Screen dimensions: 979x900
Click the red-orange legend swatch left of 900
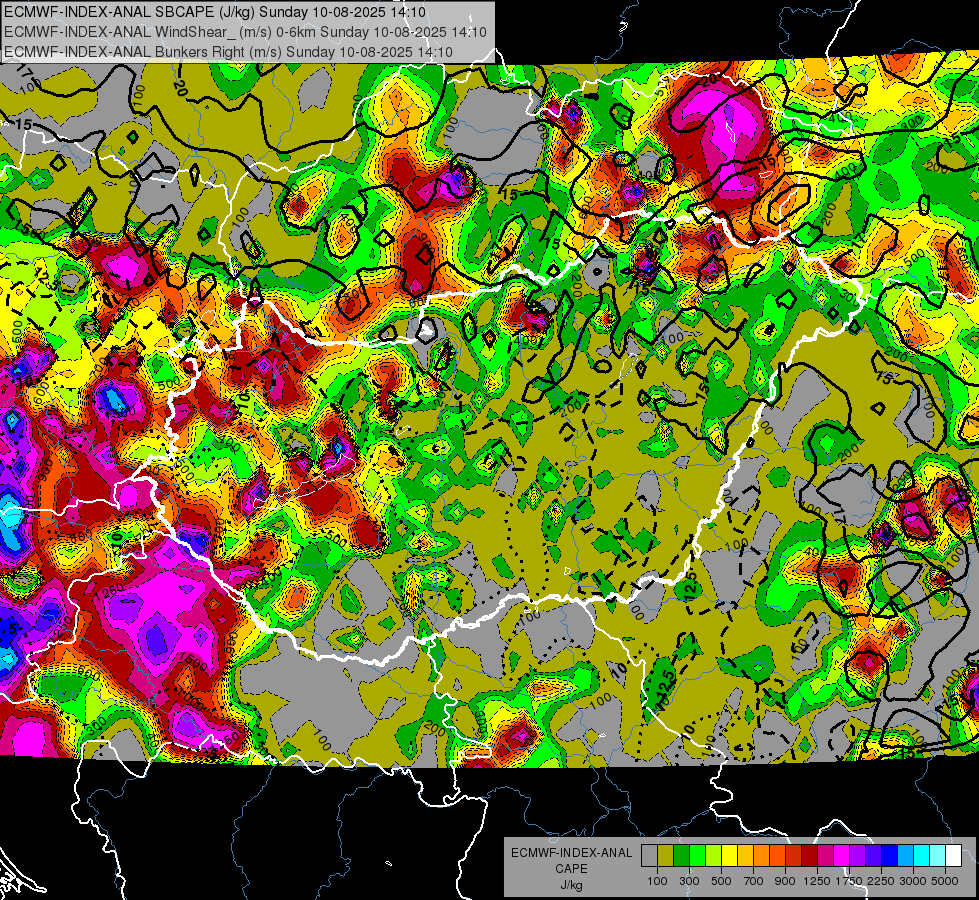point(777,856)
